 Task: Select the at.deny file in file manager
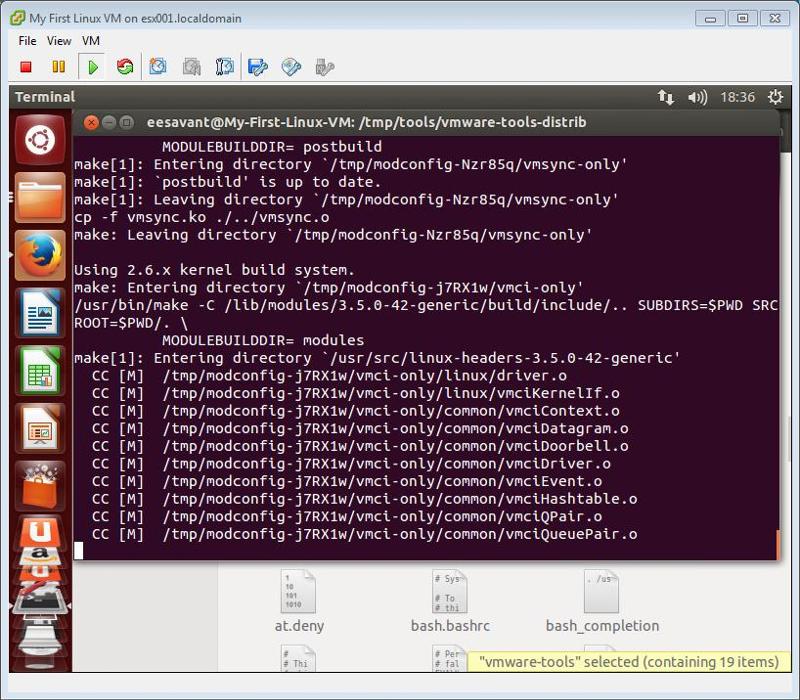click(299, 601)
